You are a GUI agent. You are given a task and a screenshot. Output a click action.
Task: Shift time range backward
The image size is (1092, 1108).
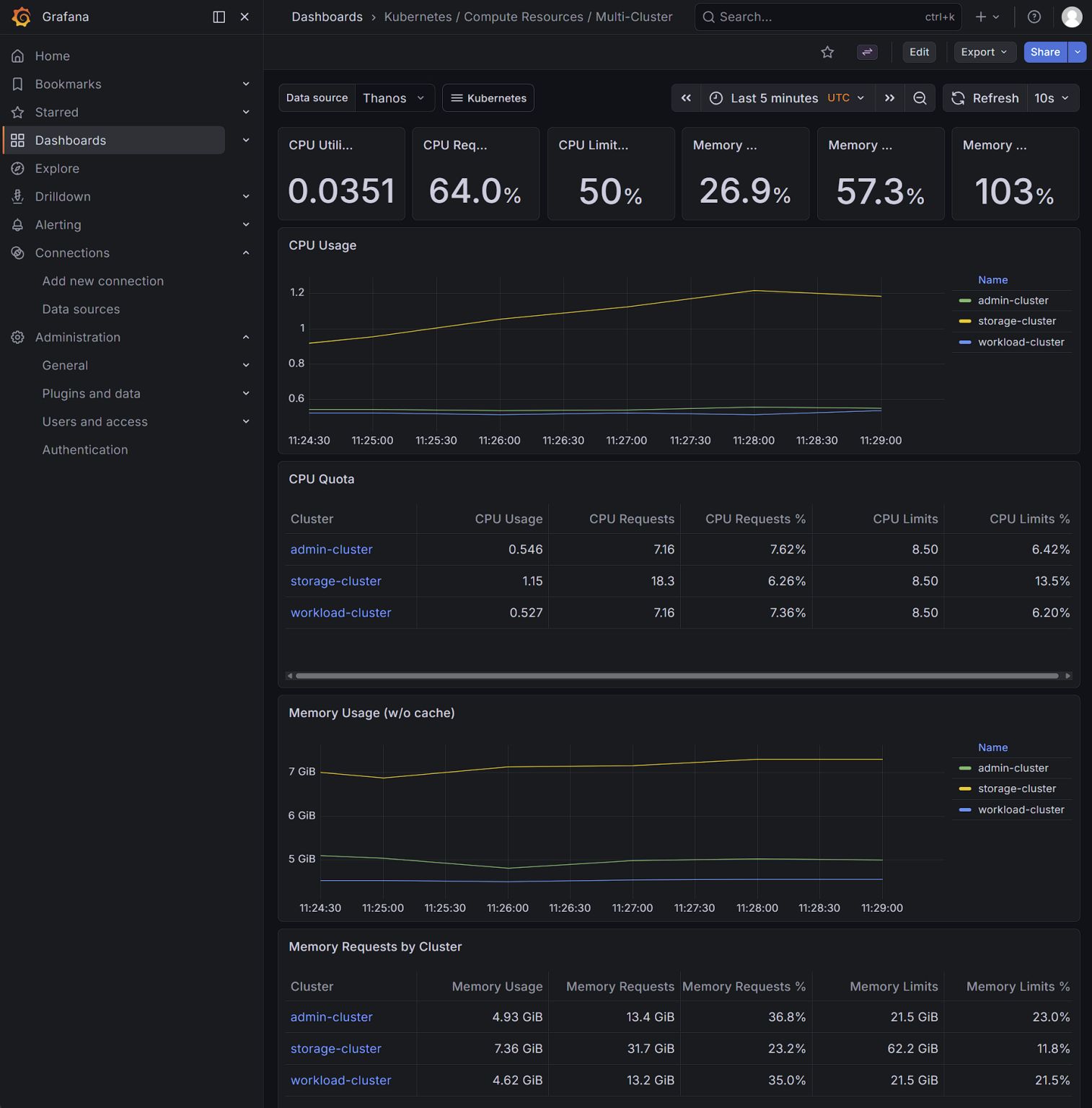tap(686, 98)
